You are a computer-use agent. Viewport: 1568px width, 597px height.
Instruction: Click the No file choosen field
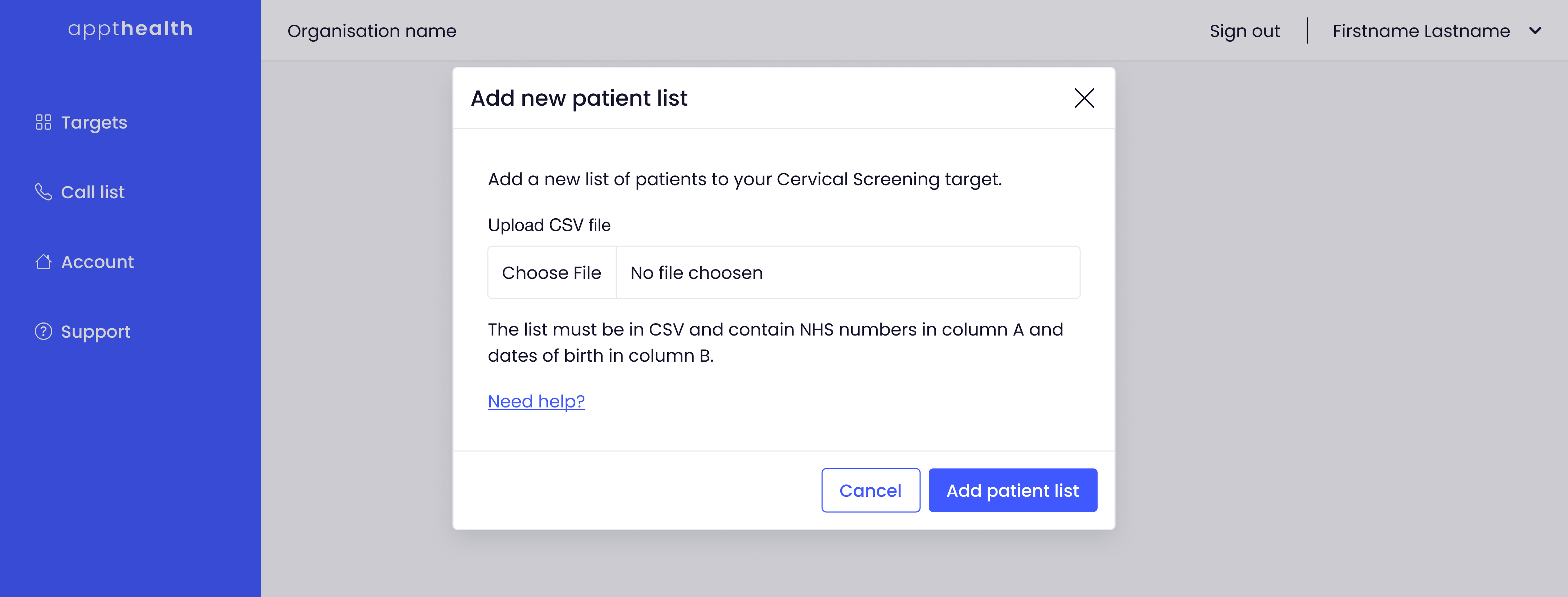pyautogui.click(x=848, y=272)
